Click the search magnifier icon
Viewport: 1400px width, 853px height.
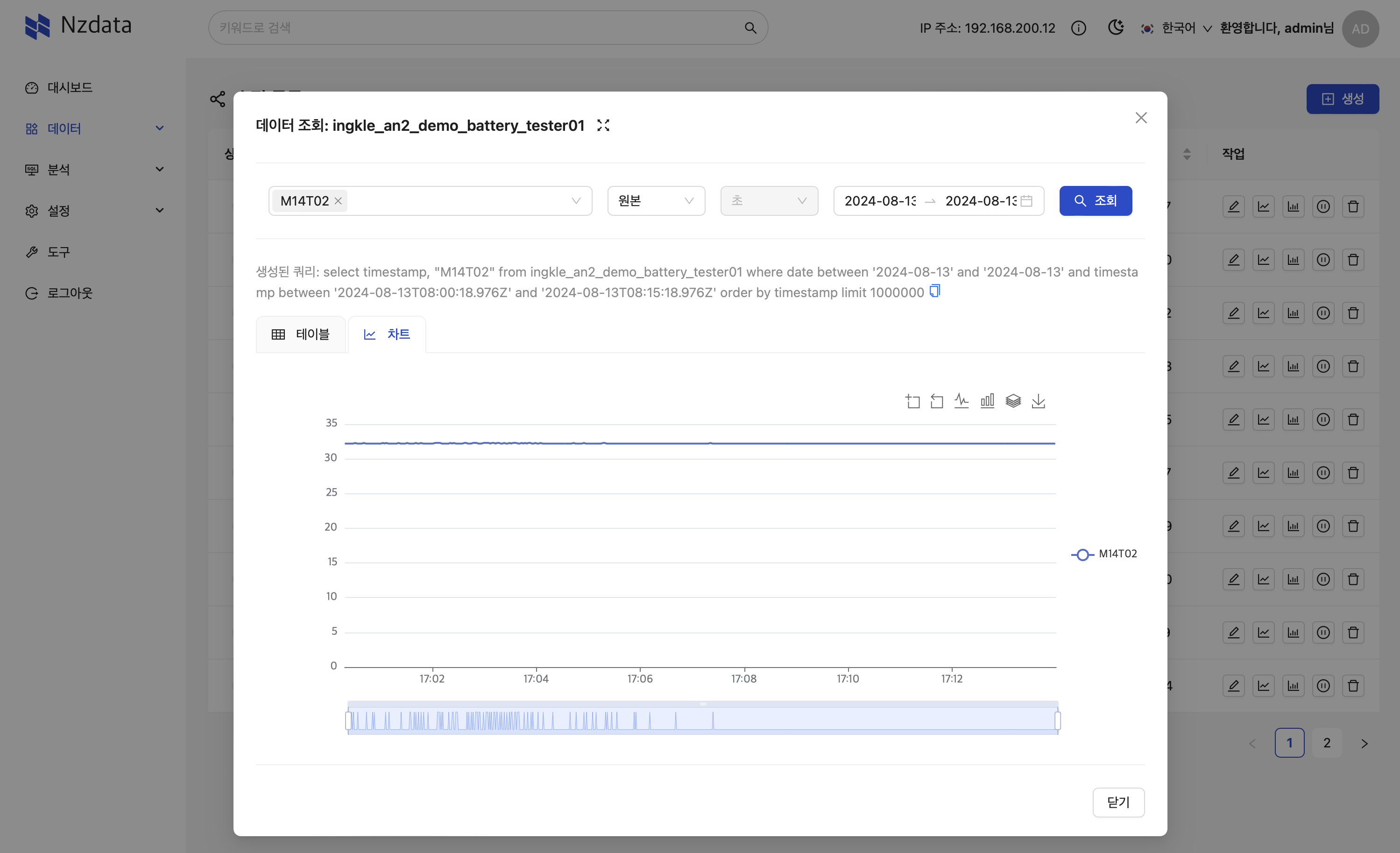point(750,28)
